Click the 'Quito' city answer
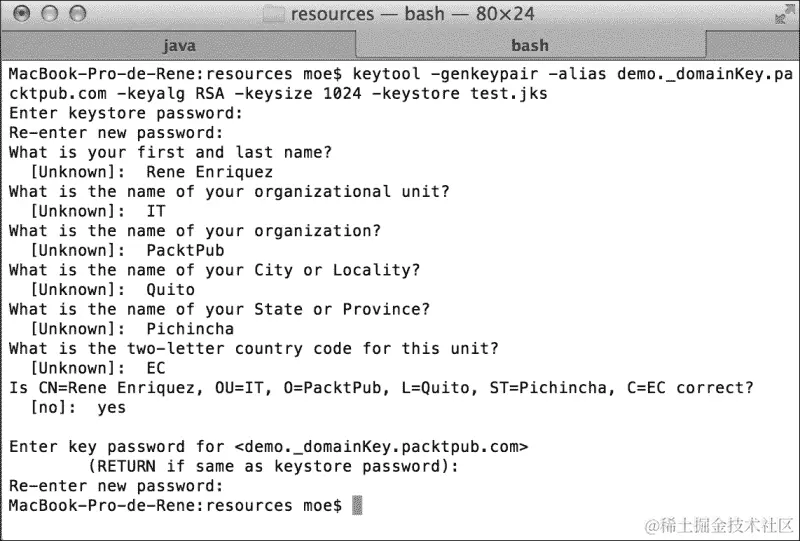Viewport: 800px width, 541px height. (170, 290)
